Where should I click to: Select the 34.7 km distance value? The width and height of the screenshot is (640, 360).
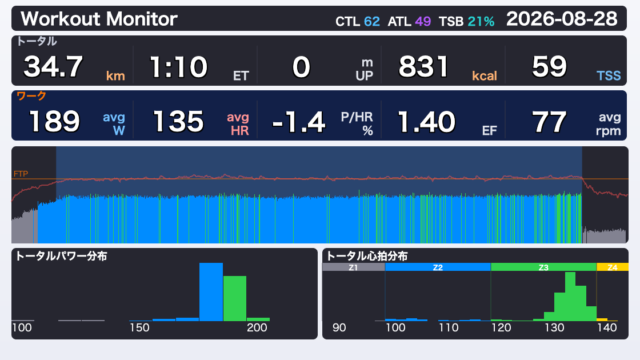(73, 67)
